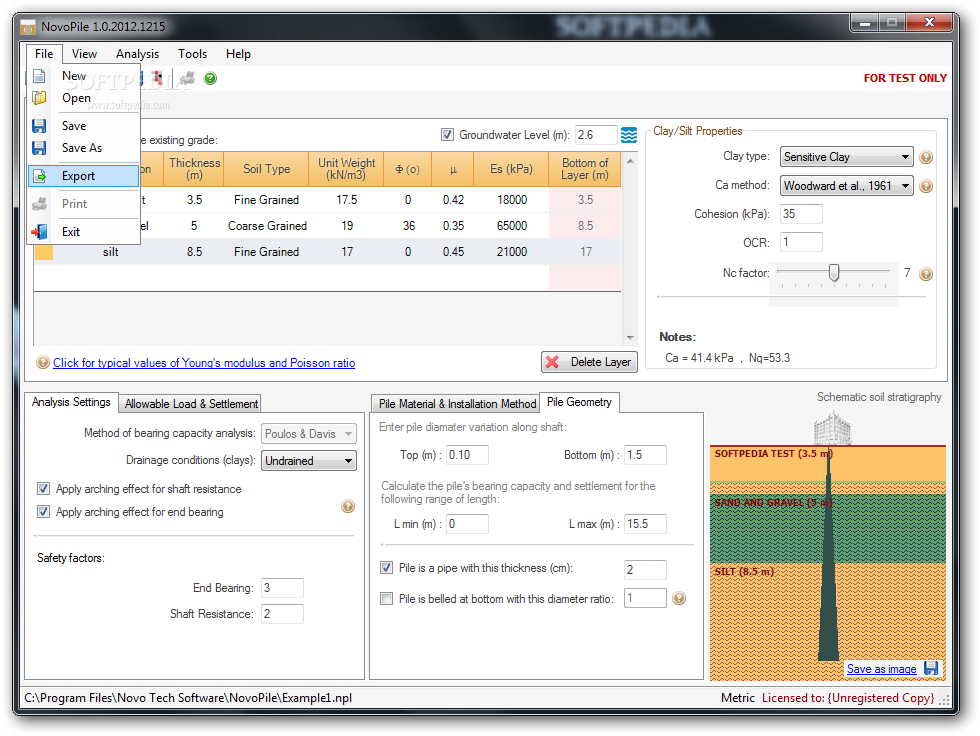Click the Export arrow icon in File menu
This screenshot has width=980, height=736.
39,176
